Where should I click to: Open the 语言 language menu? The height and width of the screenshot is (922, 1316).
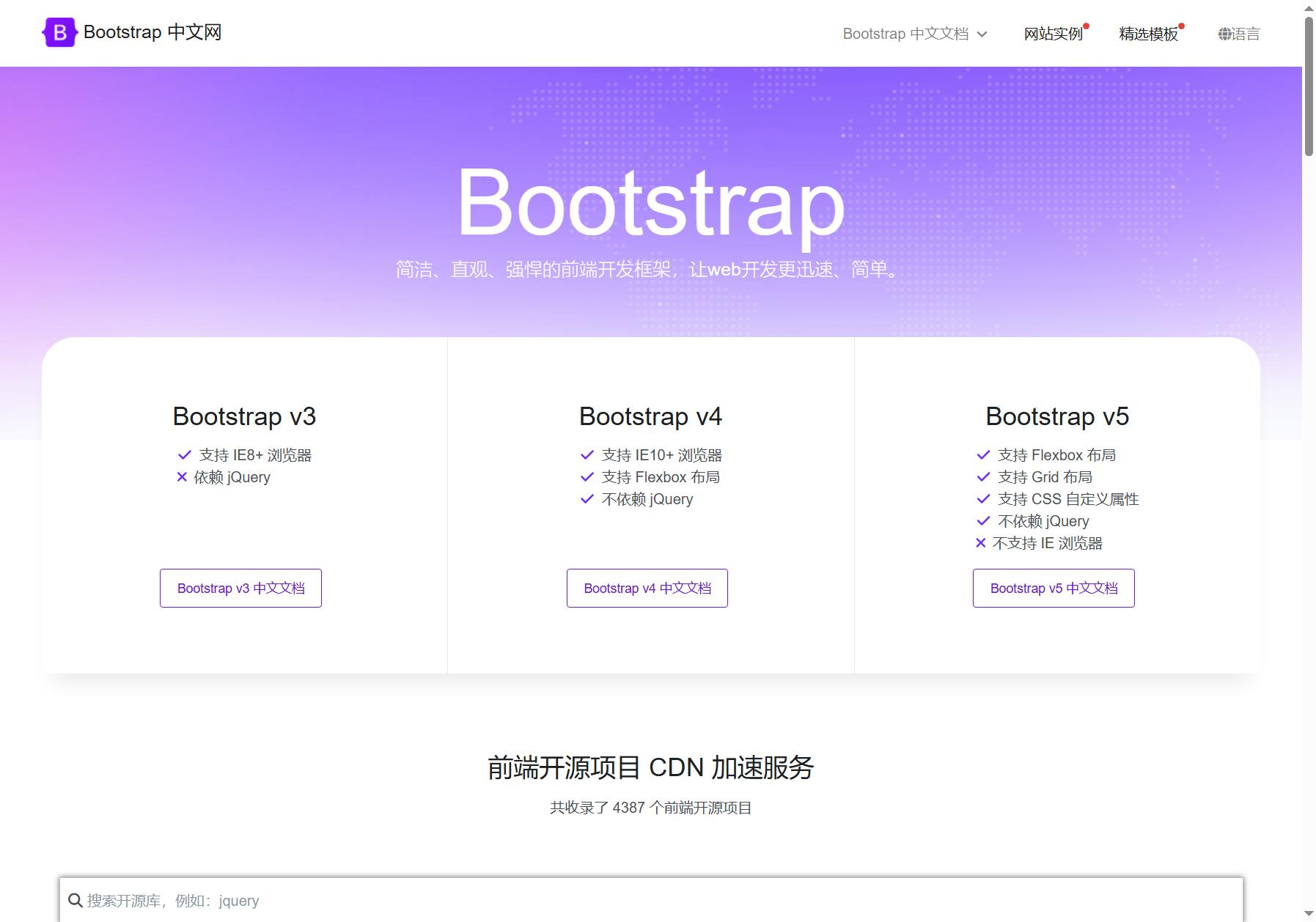(x=1239, y=34)
